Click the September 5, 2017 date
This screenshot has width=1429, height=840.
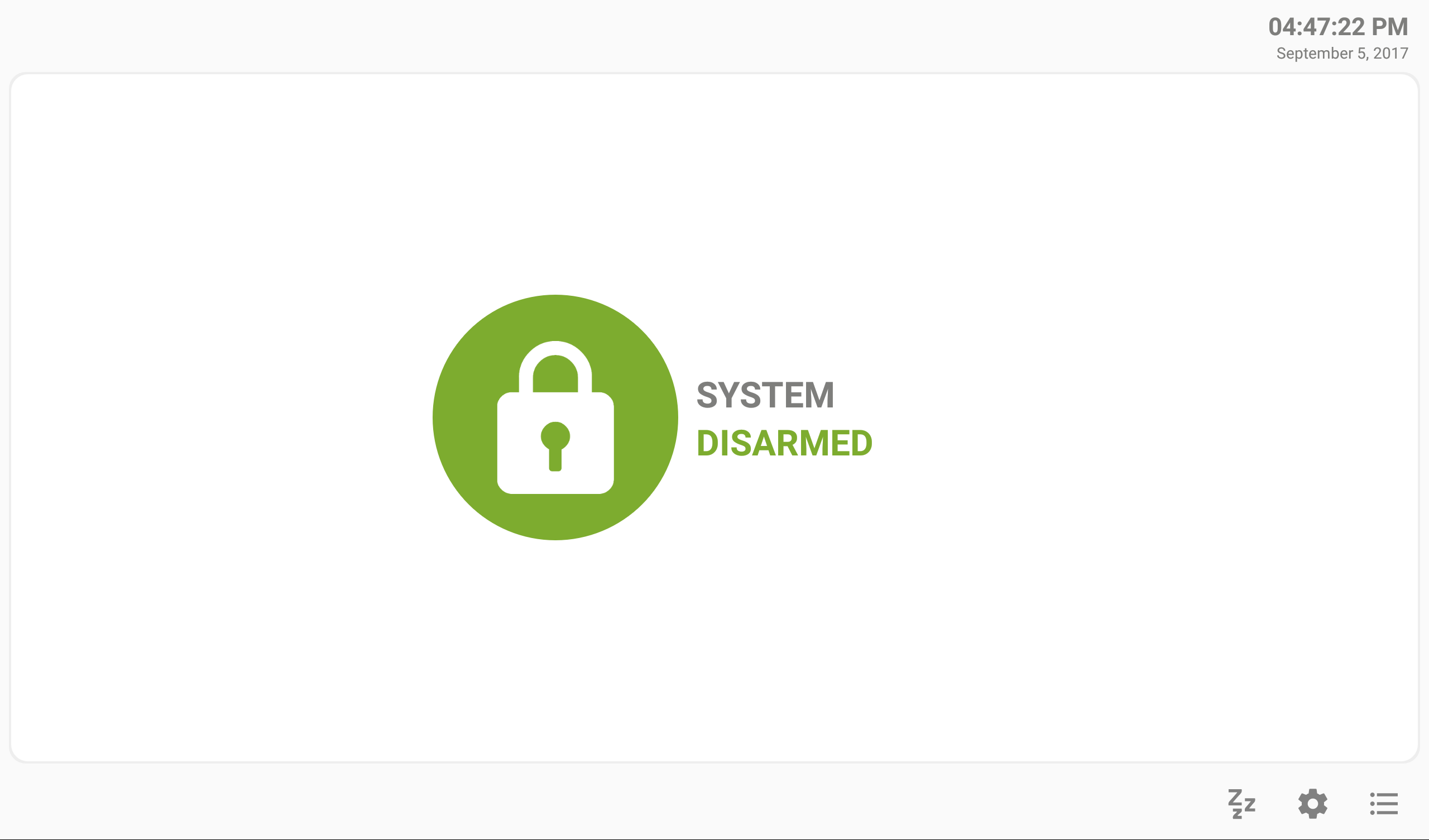1342,54
